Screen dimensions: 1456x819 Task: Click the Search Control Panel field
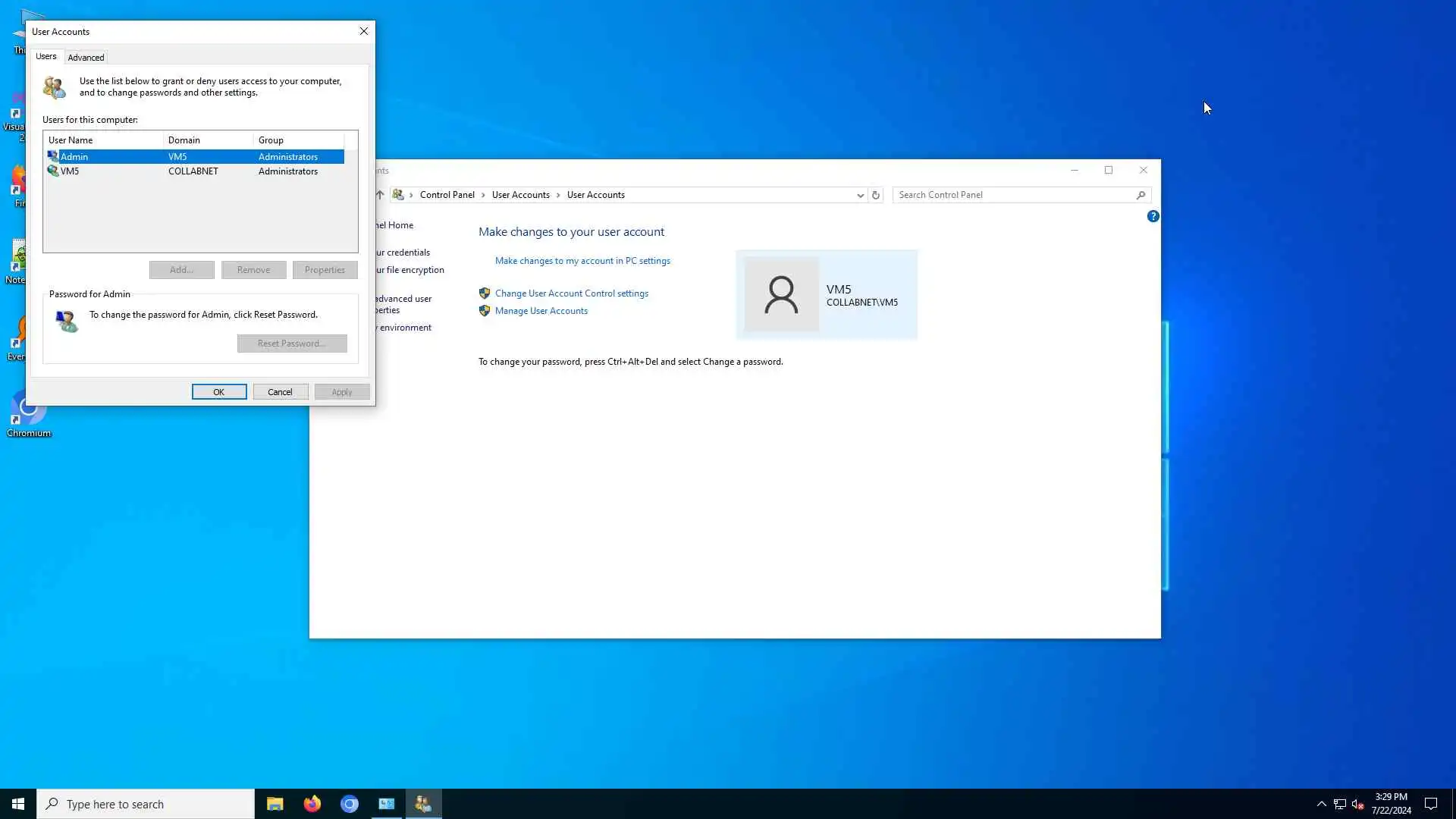[x=1012, y=195]
